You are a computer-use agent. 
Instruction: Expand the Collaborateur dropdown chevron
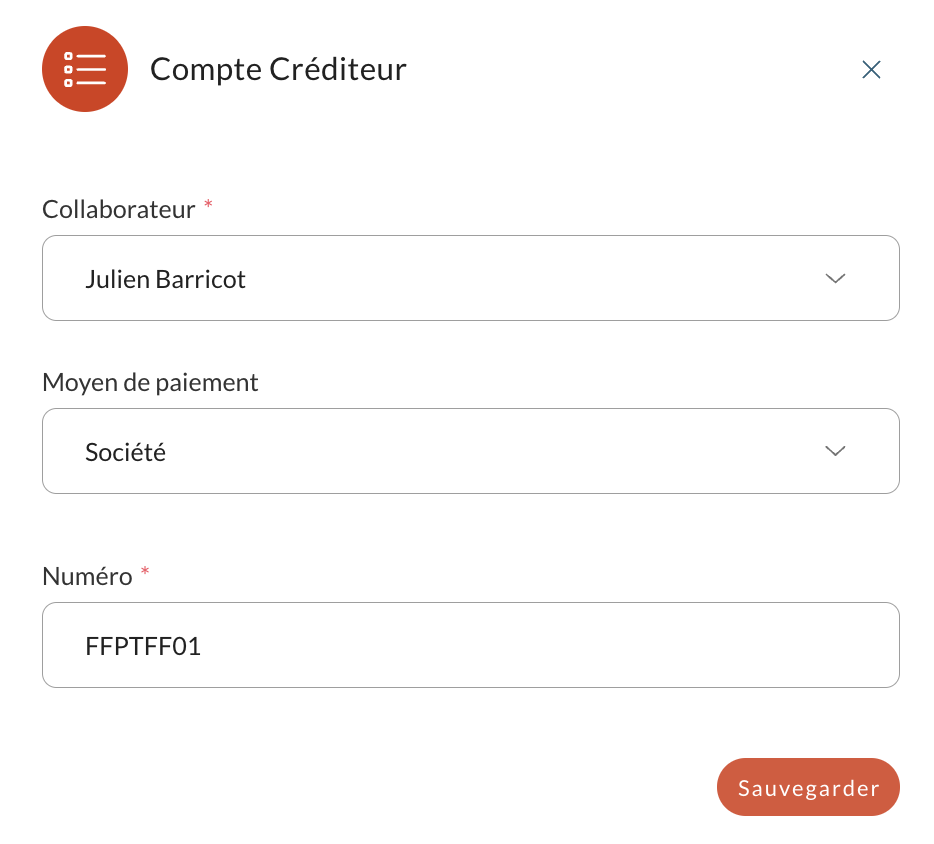[835, 278]
